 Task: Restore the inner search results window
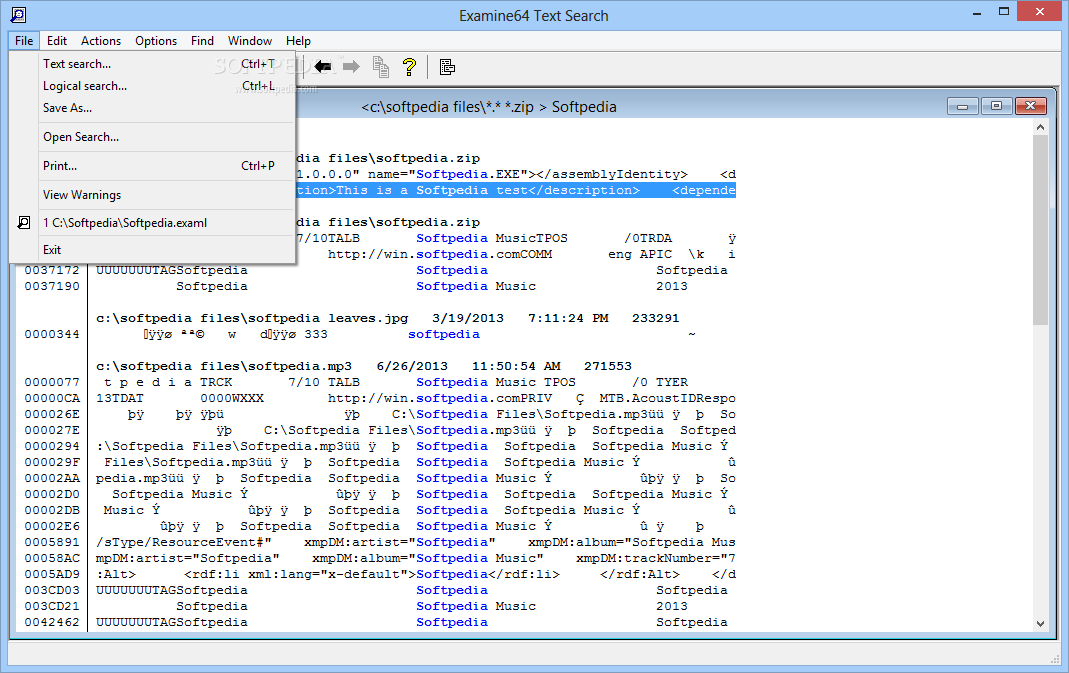(x=996, y=106)
